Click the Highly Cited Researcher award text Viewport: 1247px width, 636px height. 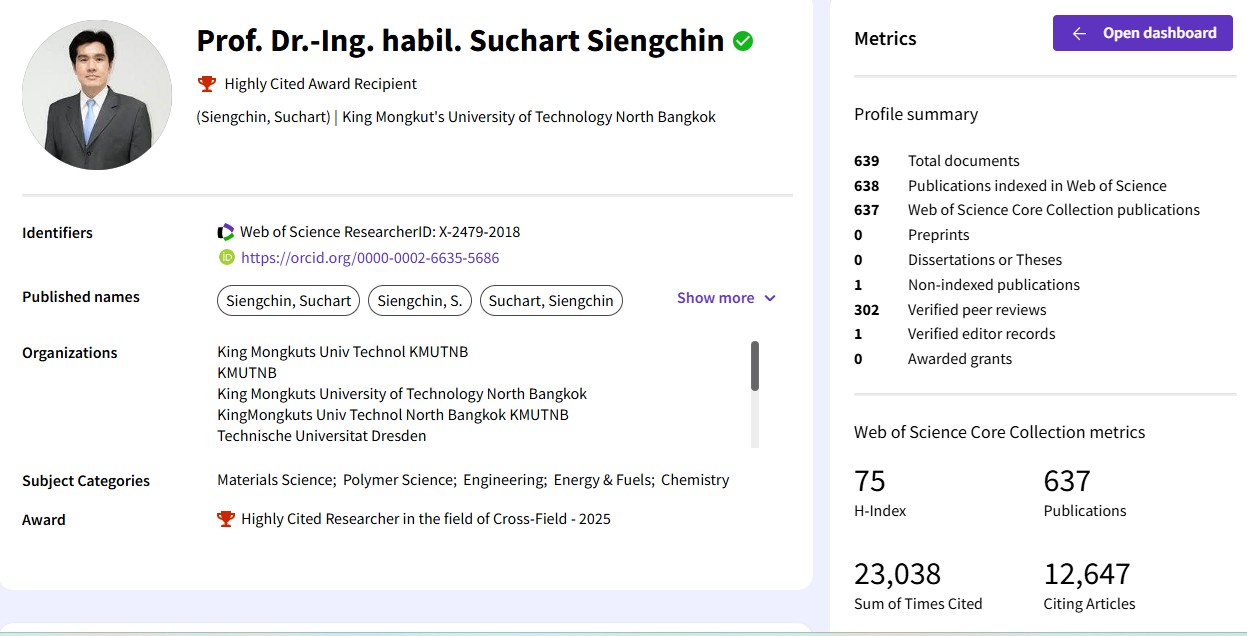tap(425, 519)
